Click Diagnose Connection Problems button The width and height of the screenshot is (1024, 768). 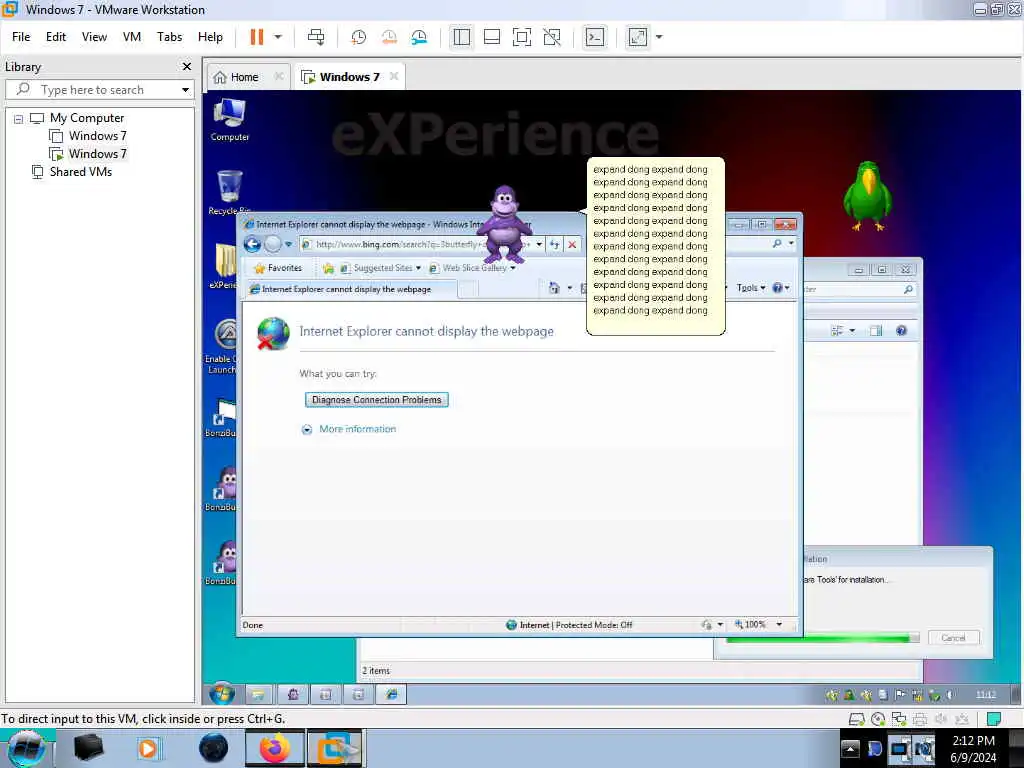point(377,400)
